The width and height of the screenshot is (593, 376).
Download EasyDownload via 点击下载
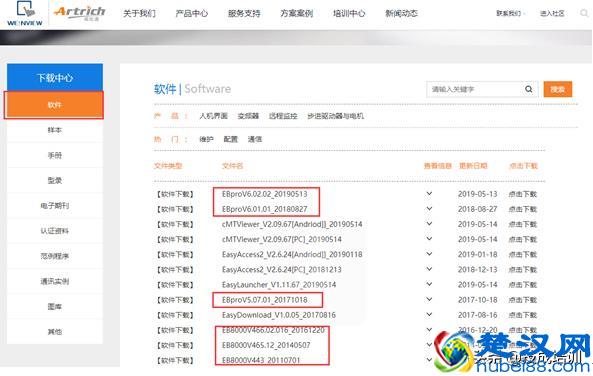pyautogui.click(x=523, y=315)
